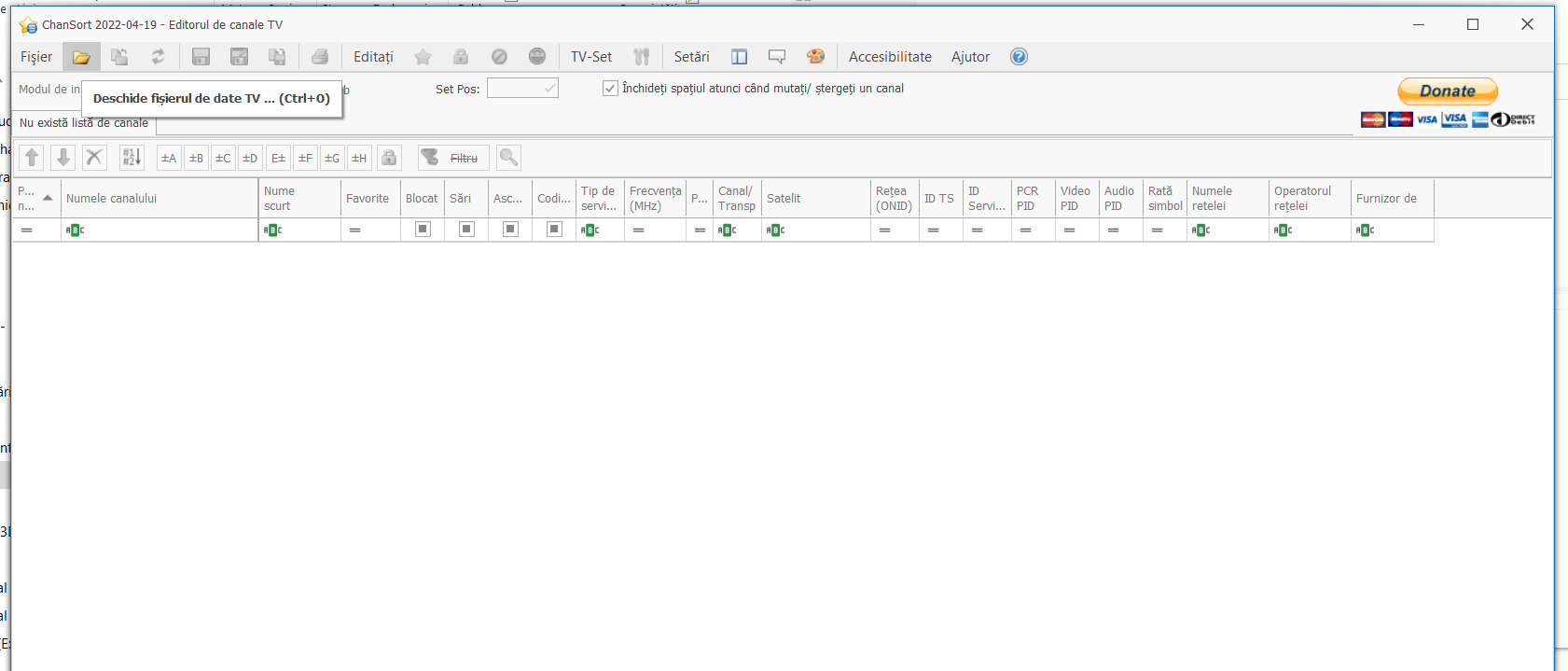The width and height of the screenshot is (1568, 671).
Task: Click the Rețea (ONID) column header
Action: (x=895, y=198)
